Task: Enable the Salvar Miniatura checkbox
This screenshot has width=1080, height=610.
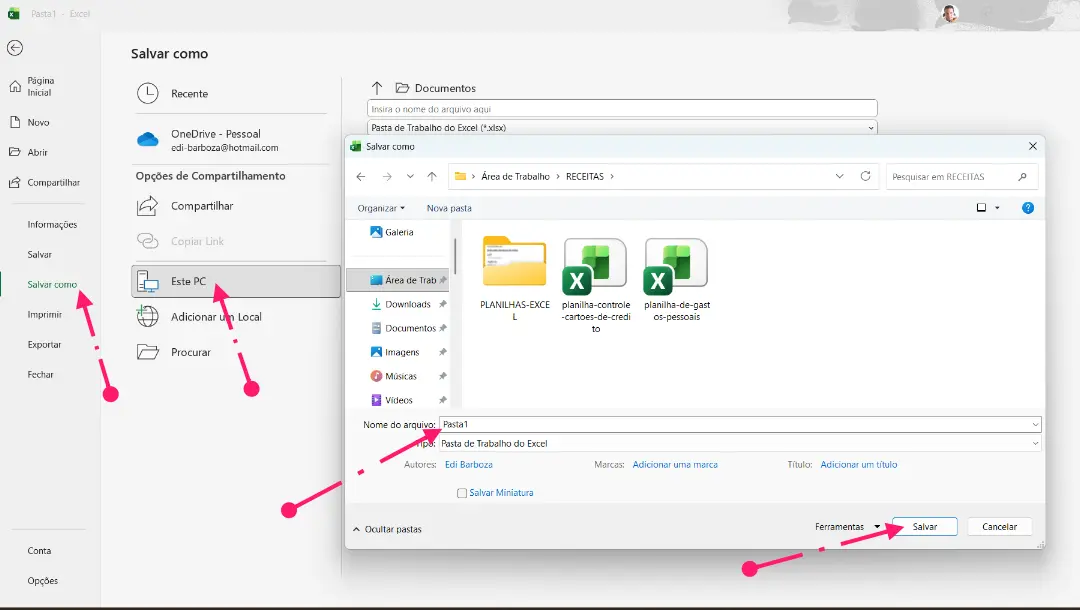Action: tap(462, 493)
